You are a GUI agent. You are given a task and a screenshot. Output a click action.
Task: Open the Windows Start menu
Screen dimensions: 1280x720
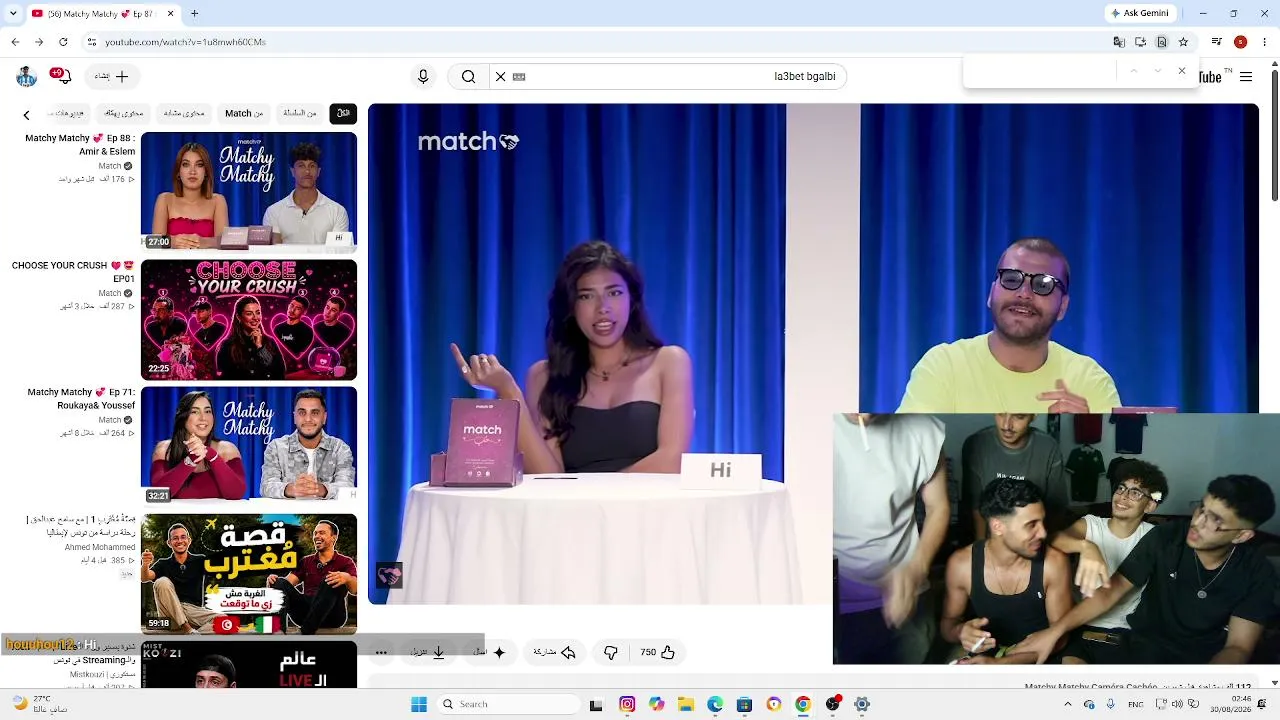point(419,704)
